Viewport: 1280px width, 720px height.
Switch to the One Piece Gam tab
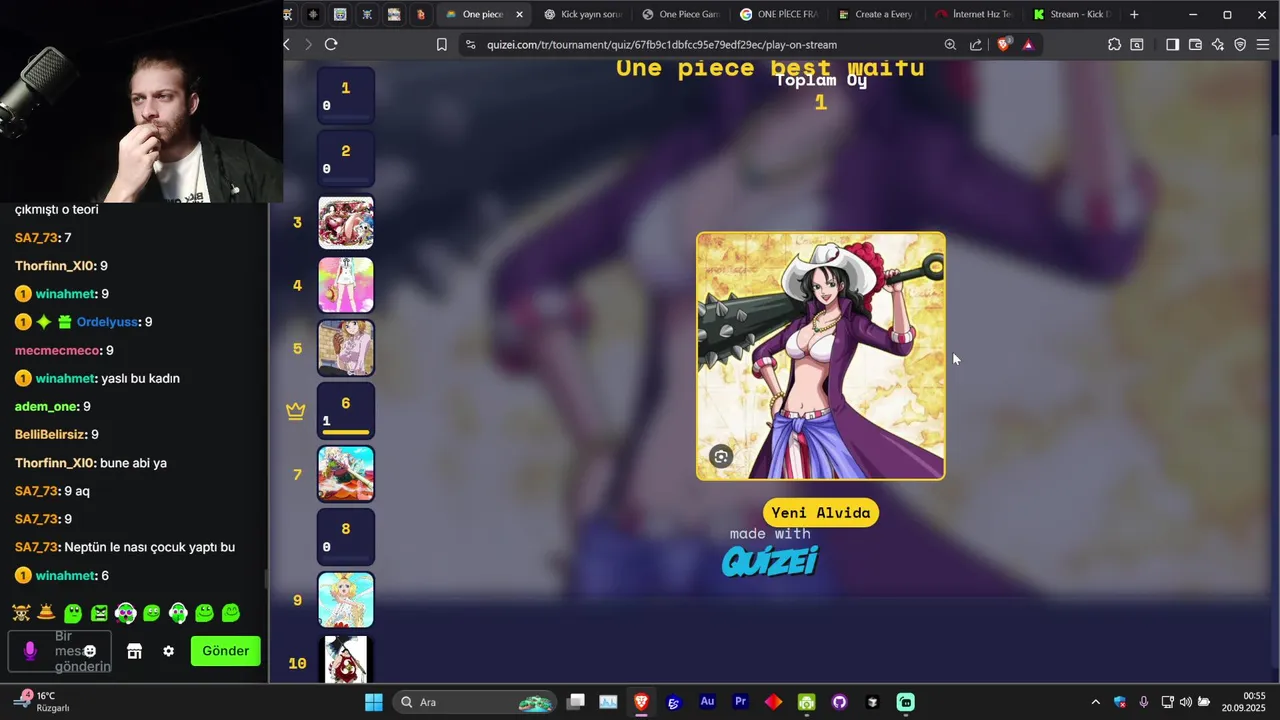tap(681, 14)
